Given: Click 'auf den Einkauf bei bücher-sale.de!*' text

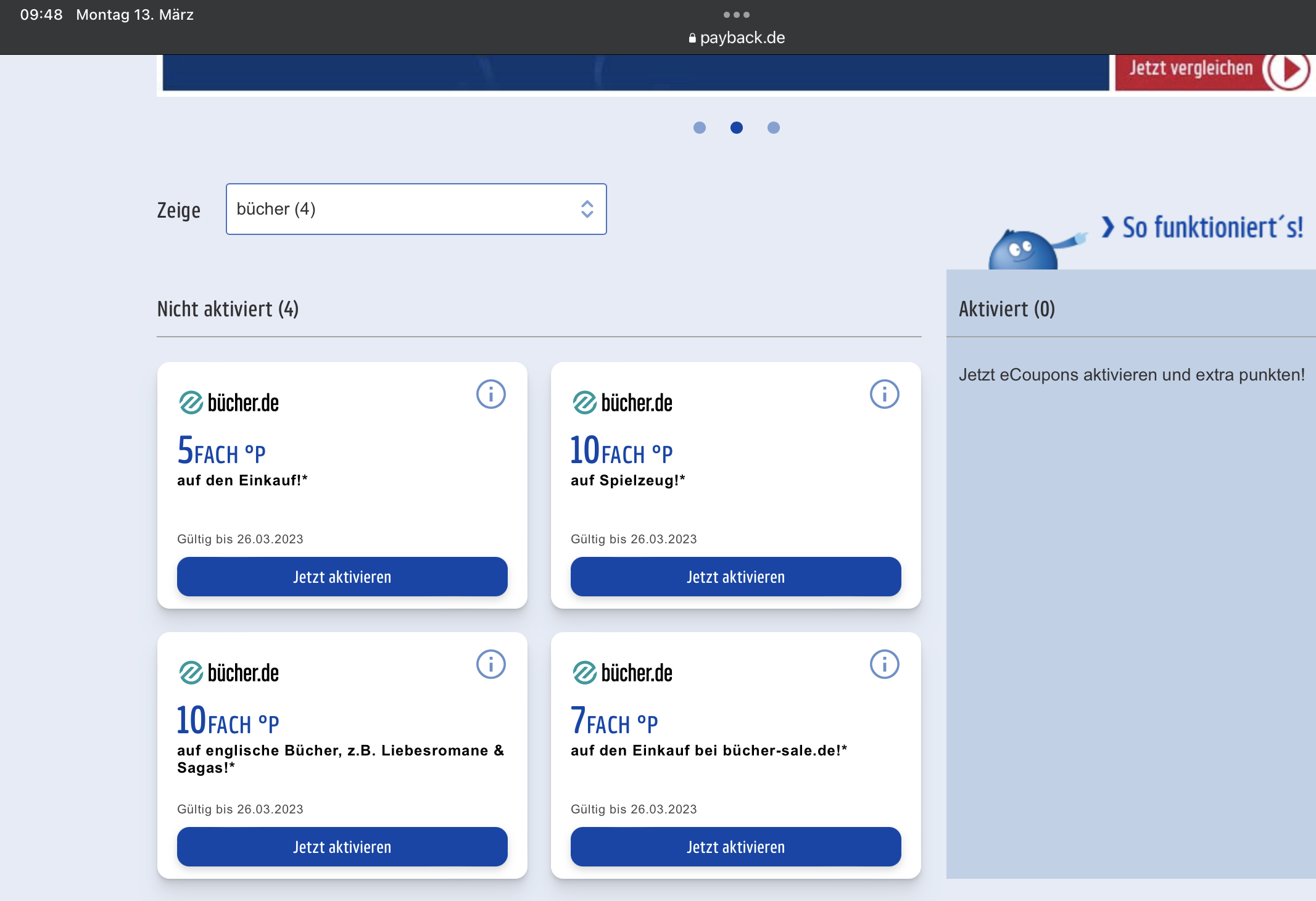Looking at the screenshot, I should 709,751.
